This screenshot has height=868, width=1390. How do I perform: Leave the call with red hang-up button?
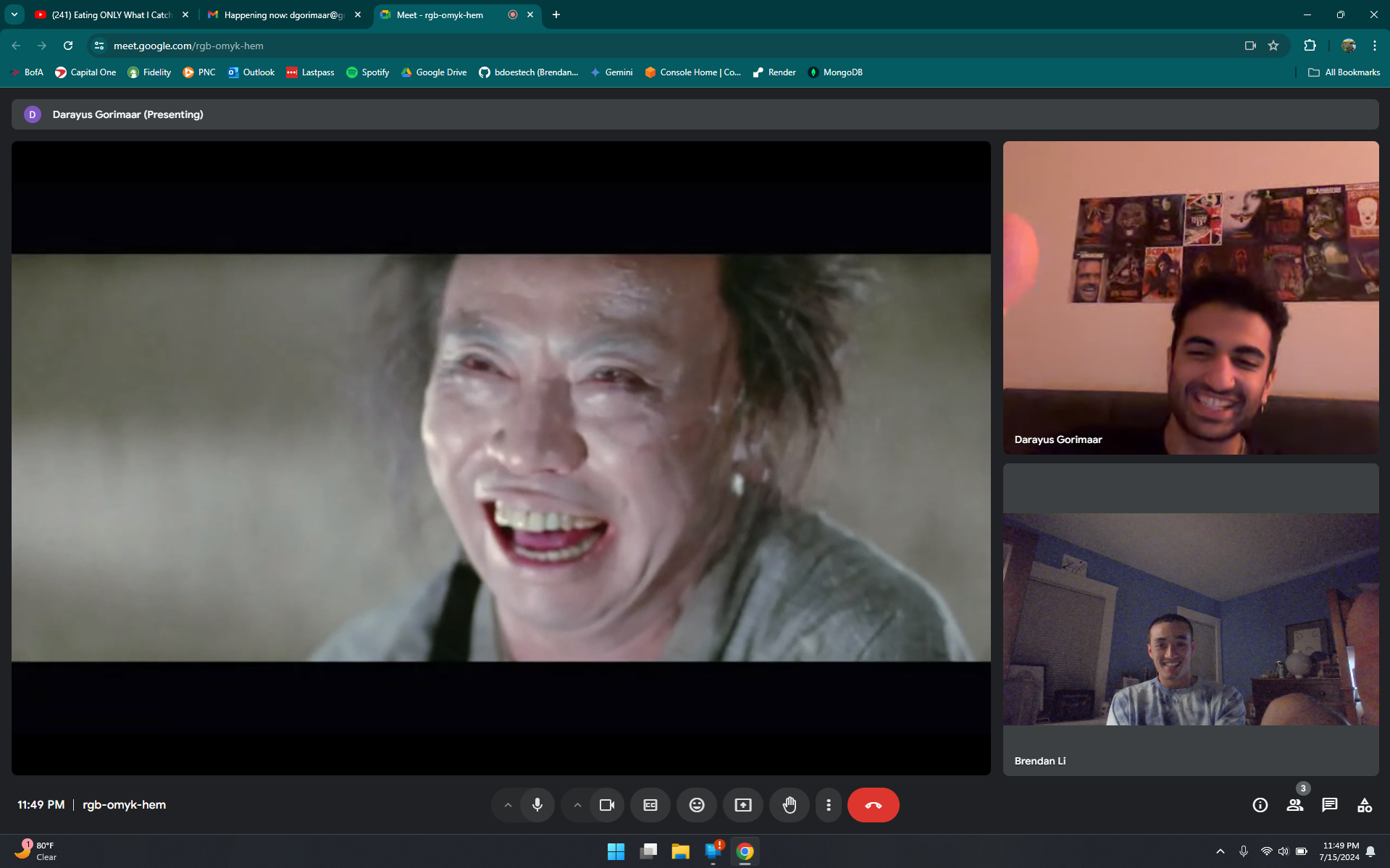coord(873,805)
